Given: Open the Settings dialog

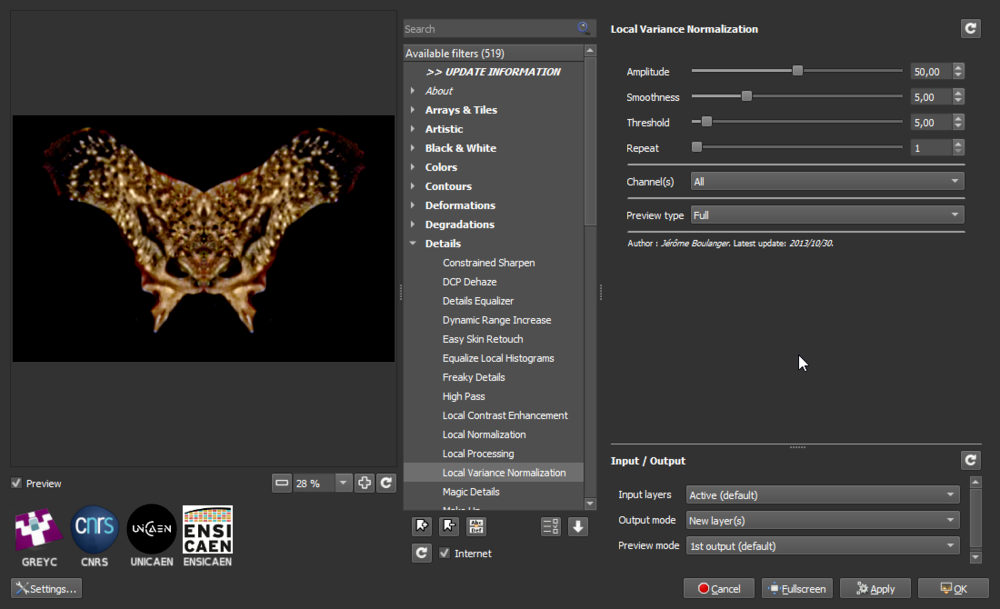Looking at the screenshot, I should pyautogui.click(x=46, y=589).
